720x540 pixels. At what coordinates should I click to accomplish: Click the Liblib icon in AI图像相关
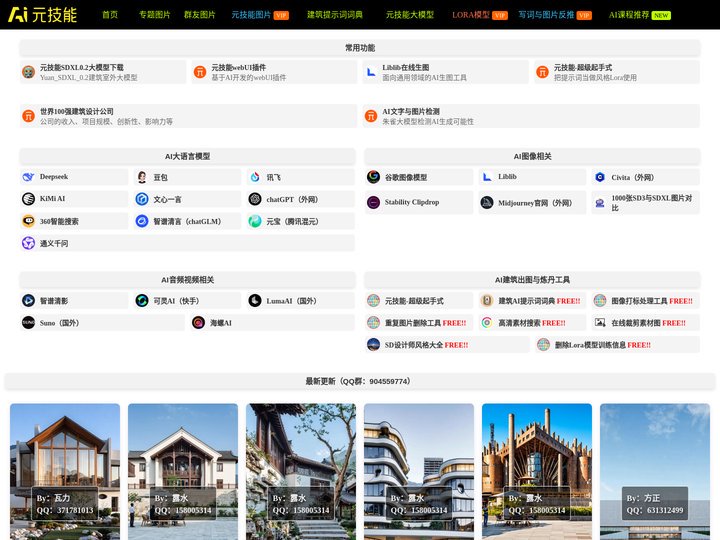point(487,177)
